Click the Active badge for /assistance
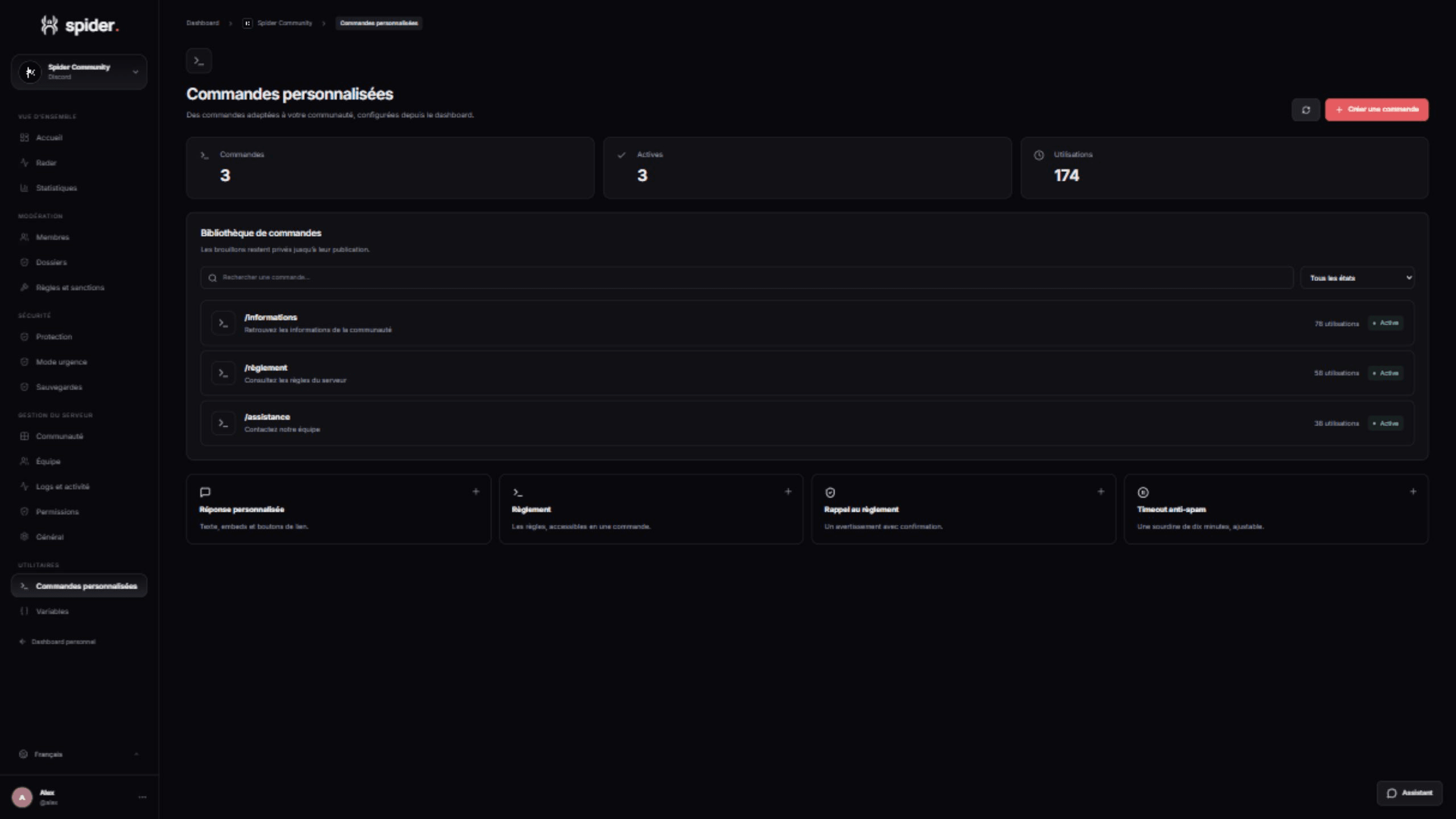Screen dimensions: 1456x819 click(1385, 423)
